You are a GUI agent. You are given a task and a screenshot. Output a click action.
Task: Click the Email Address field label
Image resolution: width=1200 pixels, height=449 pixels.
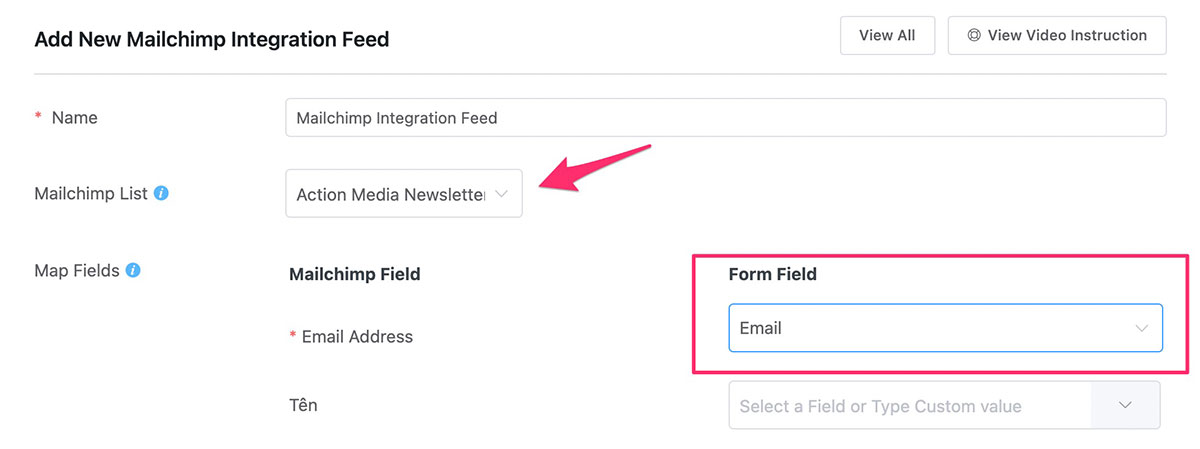[x=357, y=337]
